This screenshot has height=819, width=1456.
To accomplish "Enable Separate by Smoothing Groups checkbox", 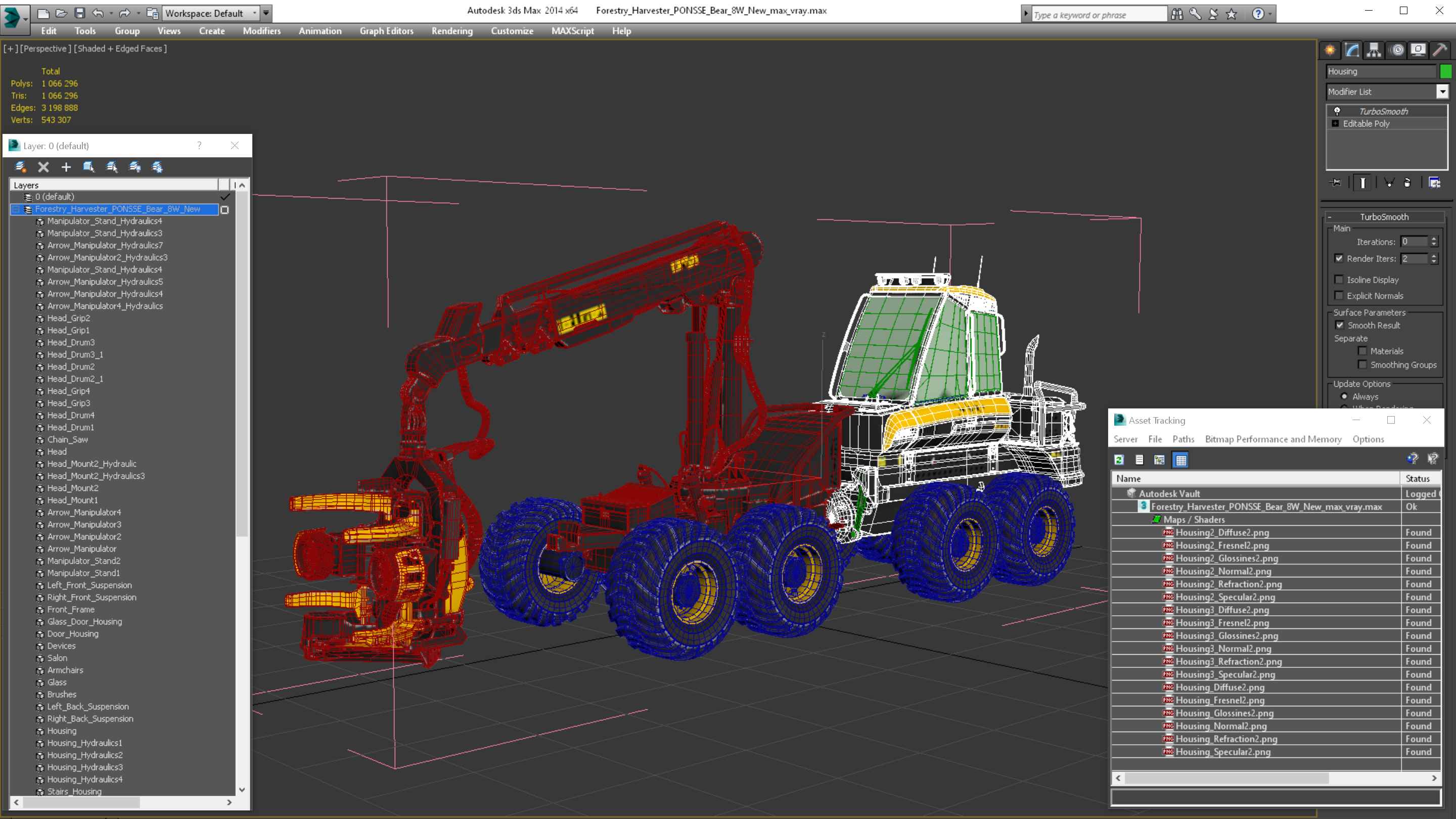I will click(x=1363, y=365).
